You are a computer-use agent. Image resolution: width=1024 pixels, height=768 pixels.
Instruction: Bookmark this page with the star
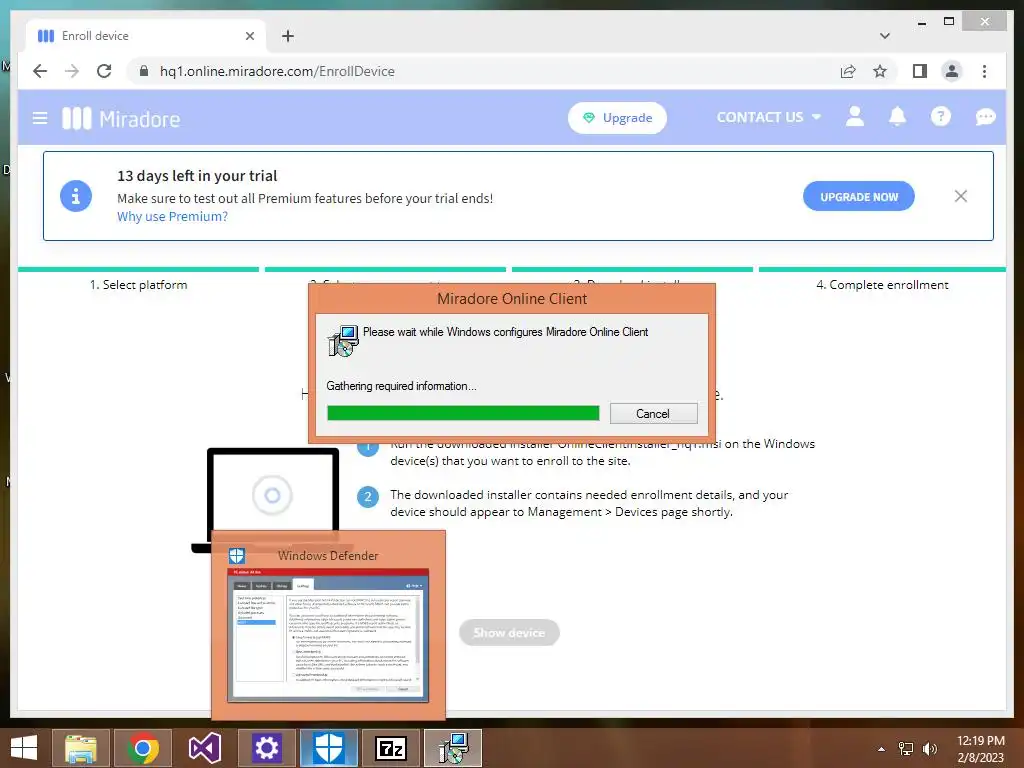click(x=880, y=71)
